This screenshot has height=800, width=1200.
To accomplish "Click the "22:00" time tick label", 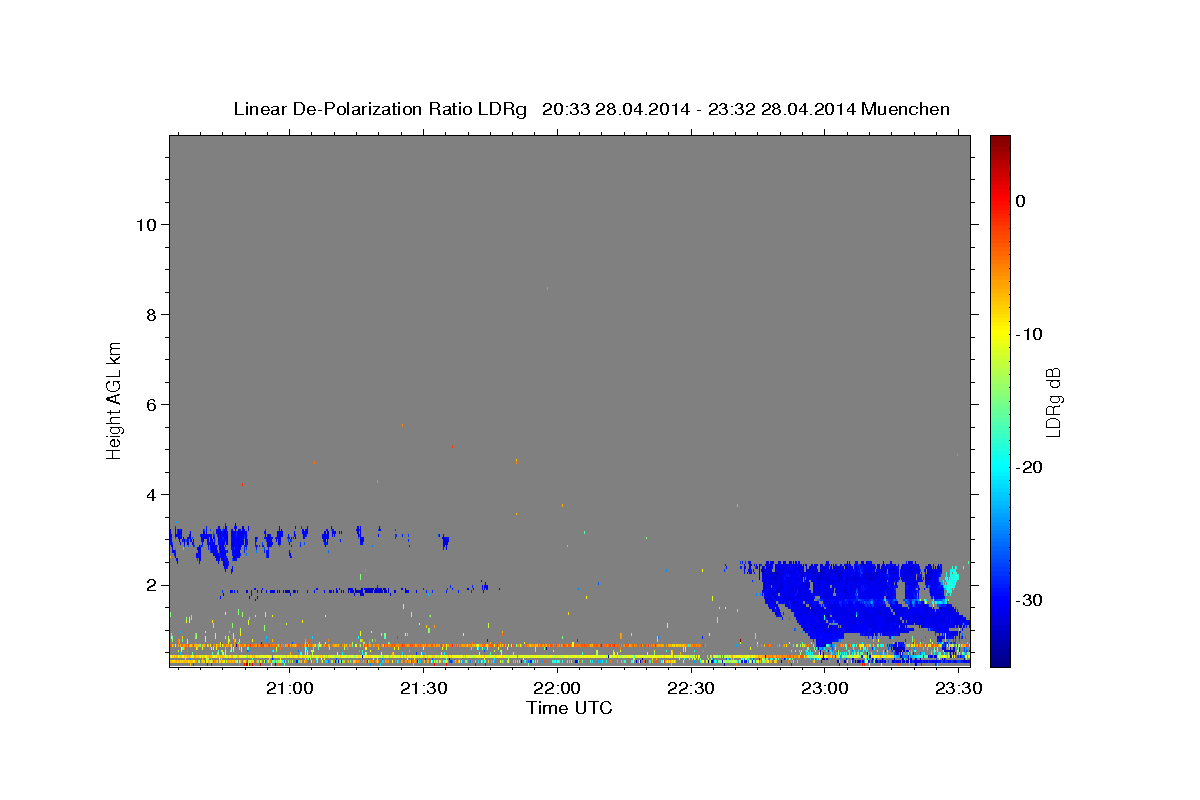I will click(x=557, y=689).
